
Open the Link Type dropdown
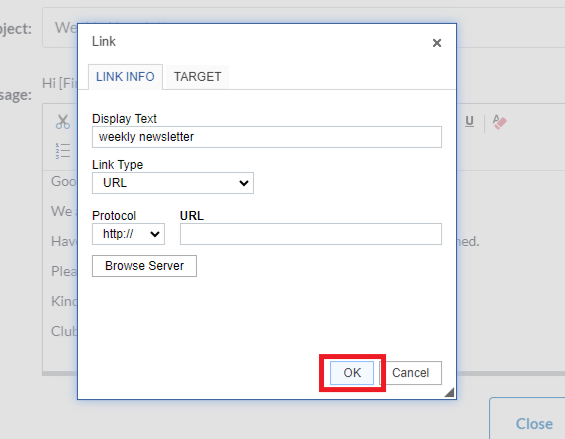173,183
